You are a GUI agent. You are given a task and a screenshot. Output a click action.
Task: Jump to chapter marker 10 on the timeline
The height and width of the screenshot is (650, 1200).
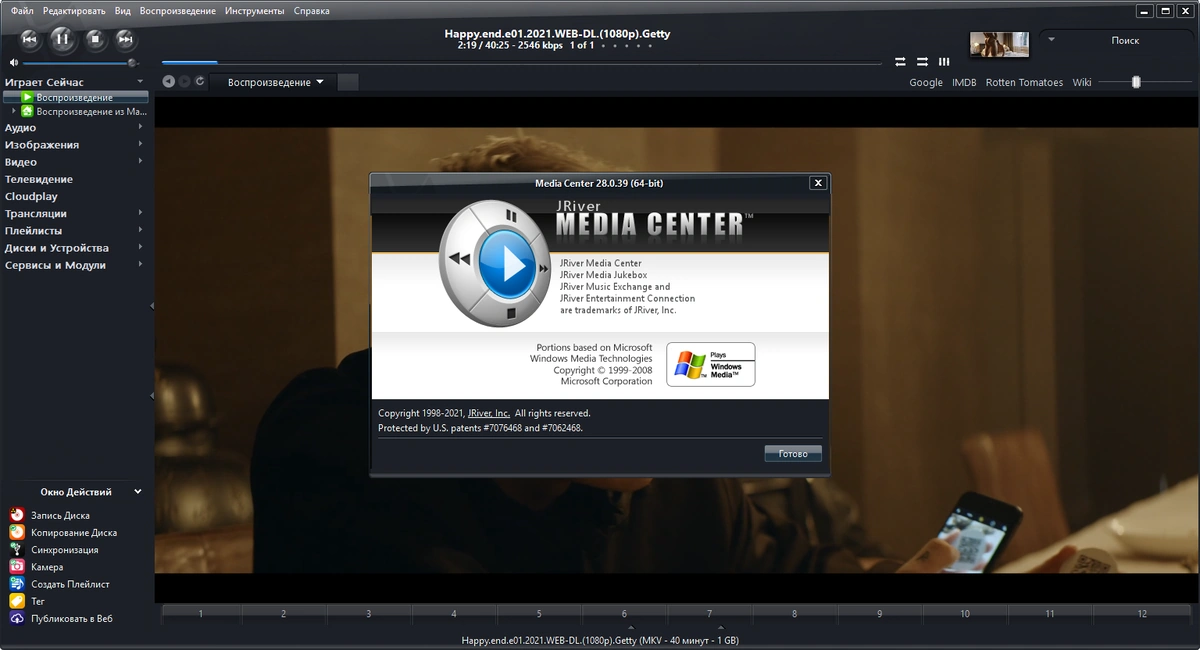(x=965, y=613)
